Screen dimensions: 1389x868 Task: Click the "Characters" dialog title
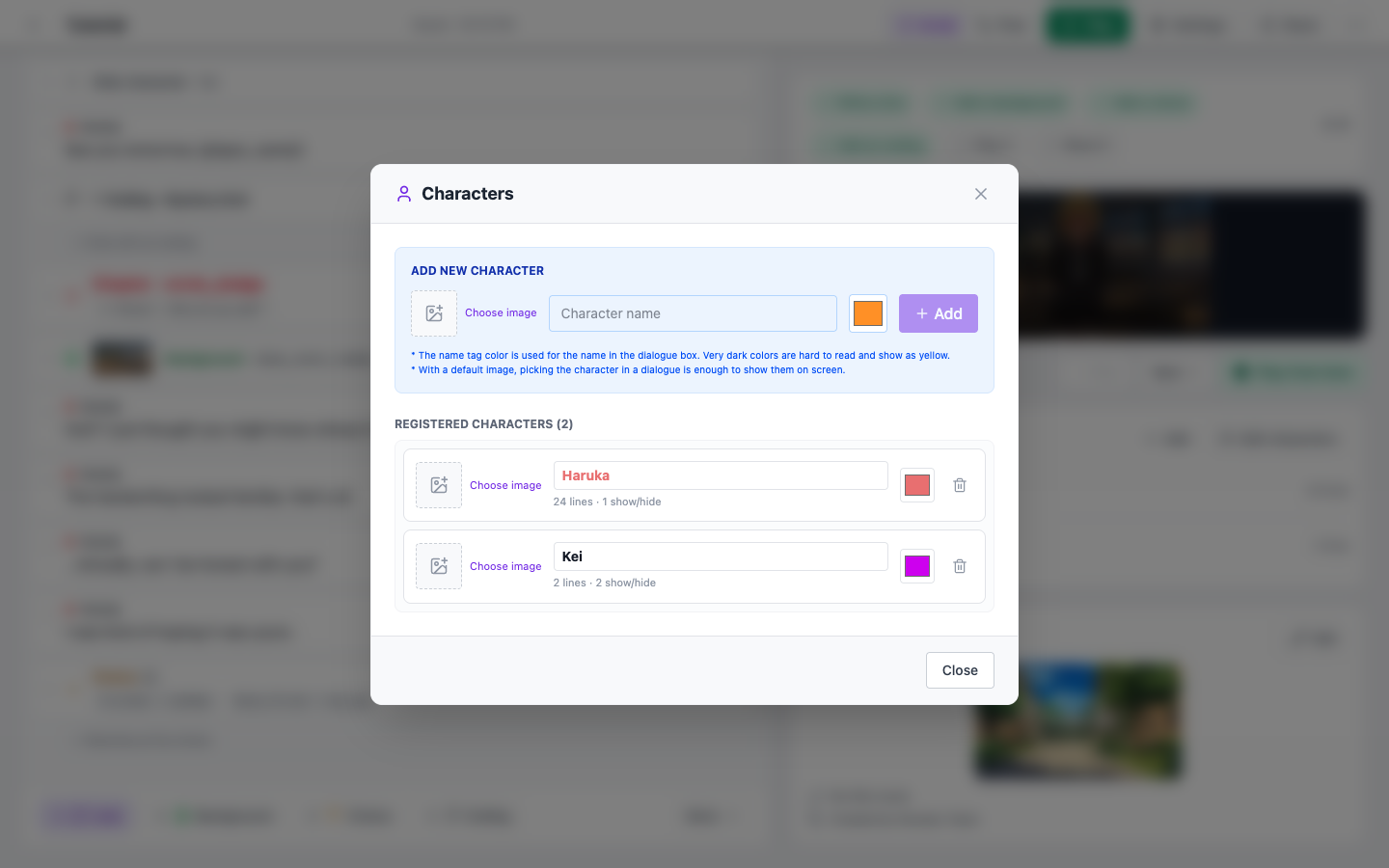[468, 194]
